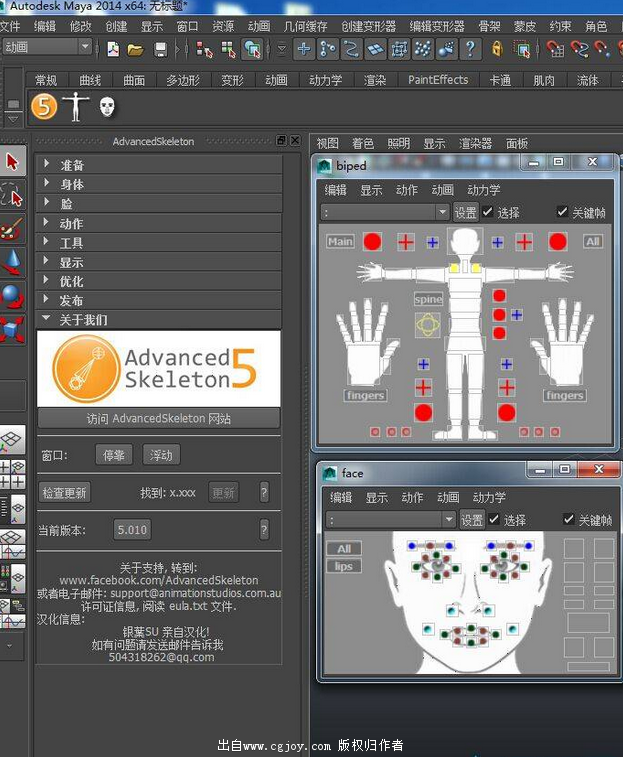Toggle the padlock lock selection icon
This screenshot has height=757, width=623.
(x=497, y=49)
